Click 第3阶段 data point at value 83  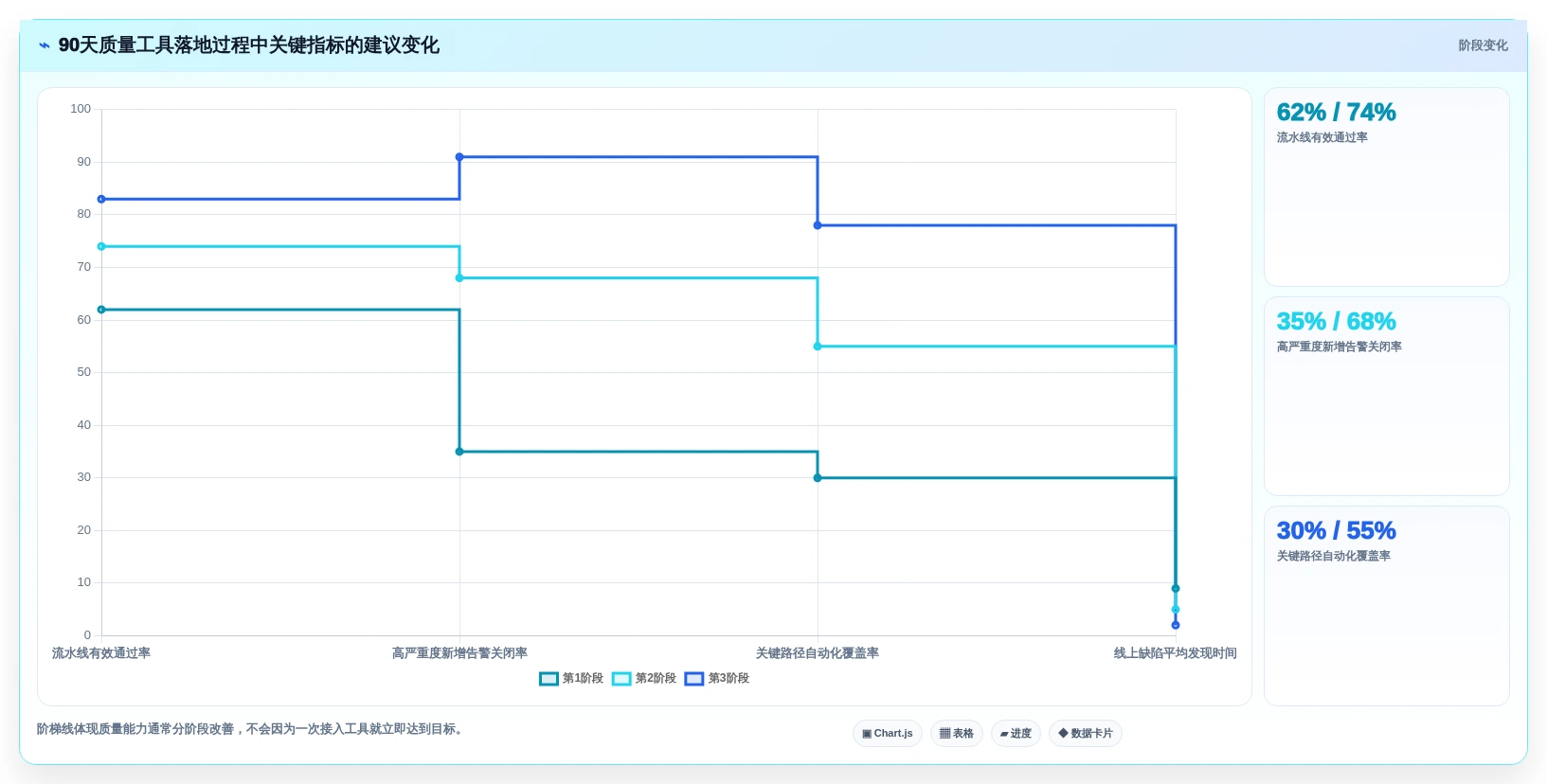pyautogui.click(x=101, y=199)
